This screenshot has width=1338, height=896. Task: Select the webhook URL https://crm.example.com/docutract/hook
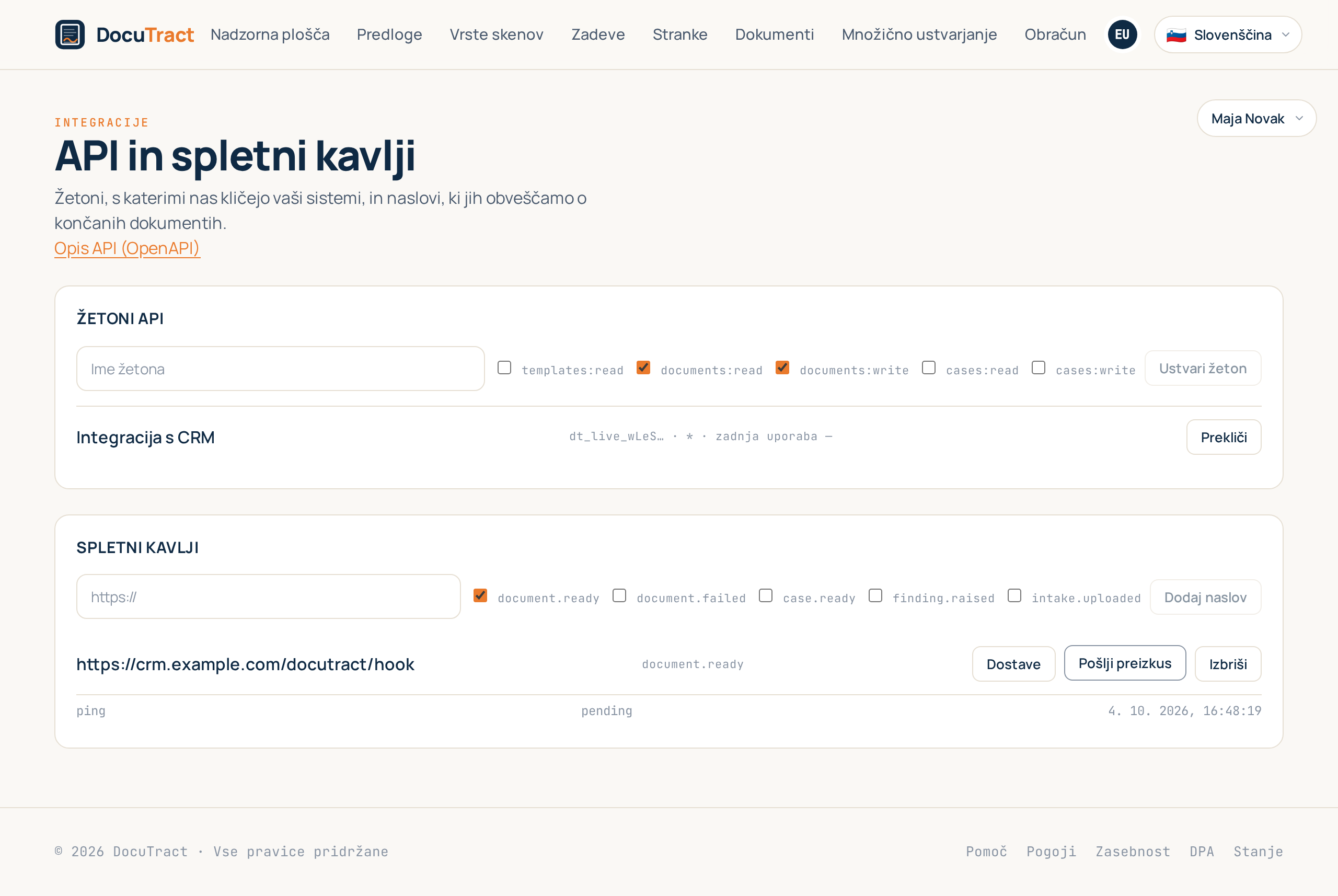pos(245,664)
